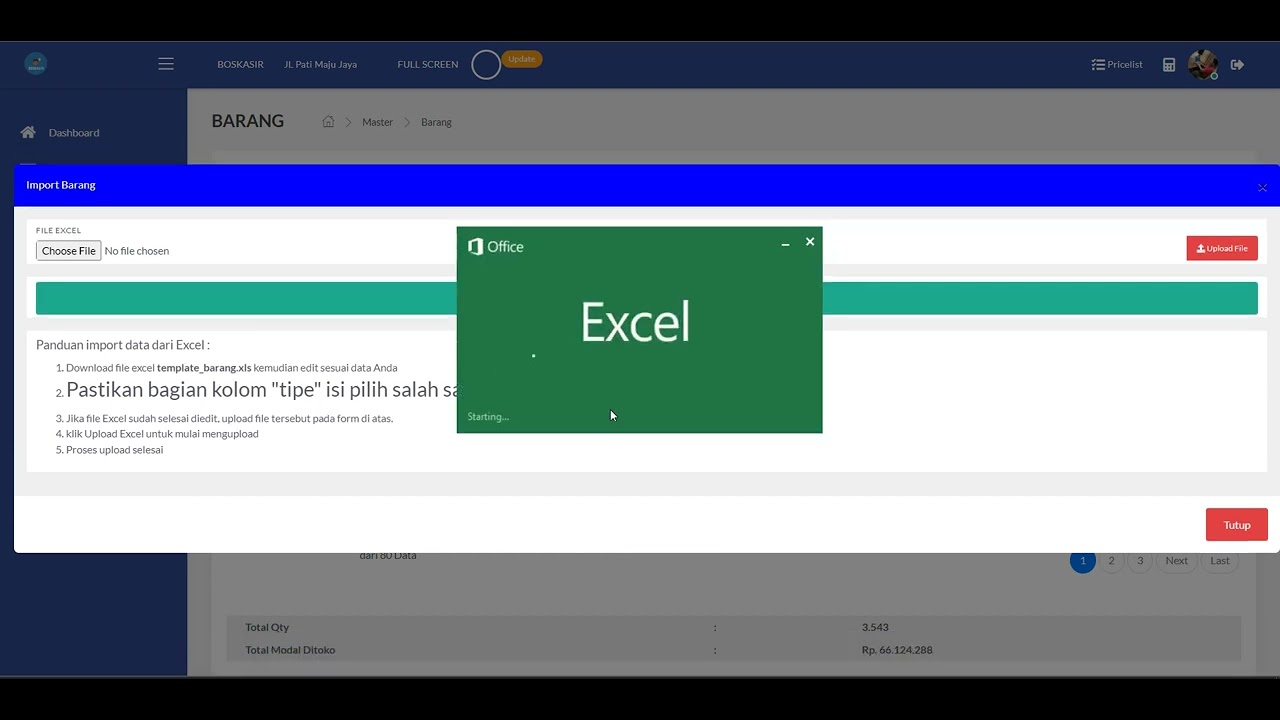Click the Total Qty label
Viewport: 1280px width, 720px height.
267,627
